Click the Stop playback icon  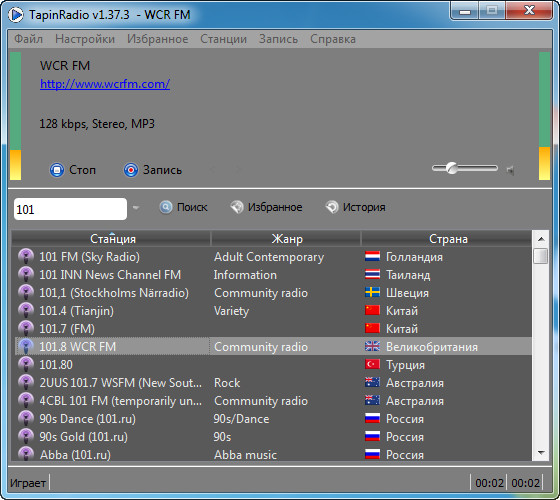pos(57,170)
